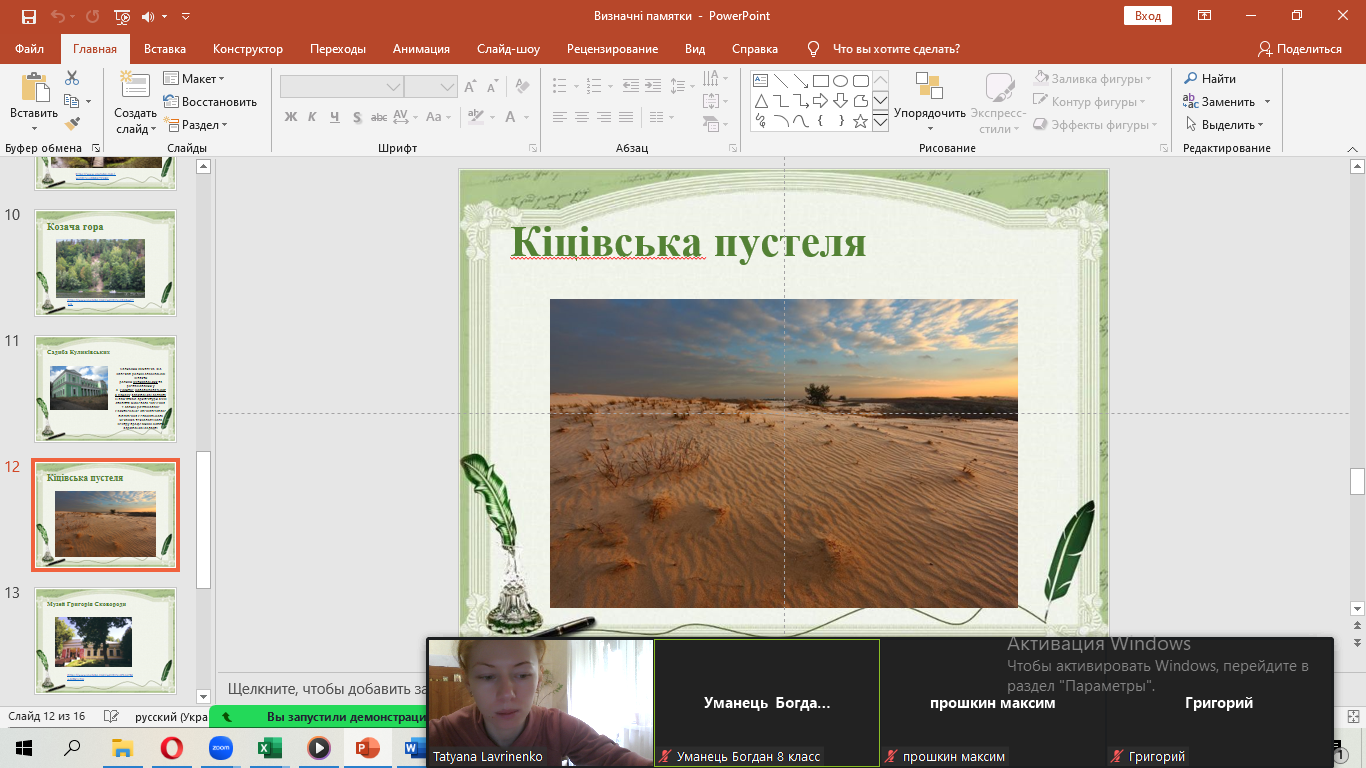Image resolution: width=1366 pixels, height=768 pixels.
Task: Open the Вставка ribbon tab
Action: point(165,49)
